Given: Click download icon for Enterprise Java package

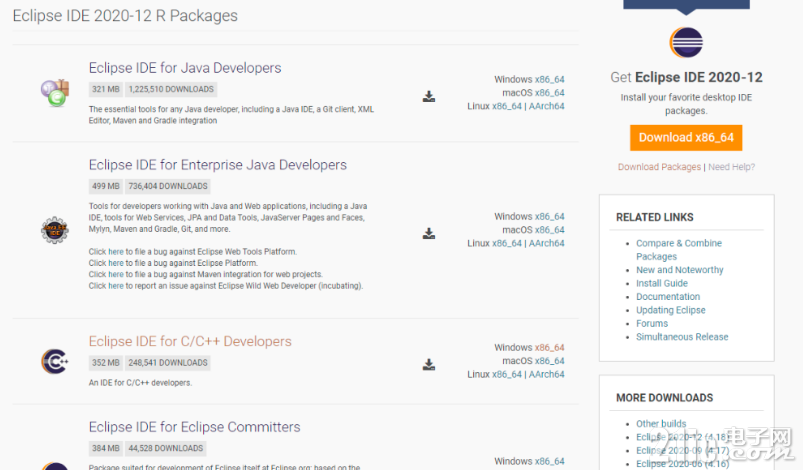Looking at the screenshot, I should pyautogui.click(x=429, y=233).
